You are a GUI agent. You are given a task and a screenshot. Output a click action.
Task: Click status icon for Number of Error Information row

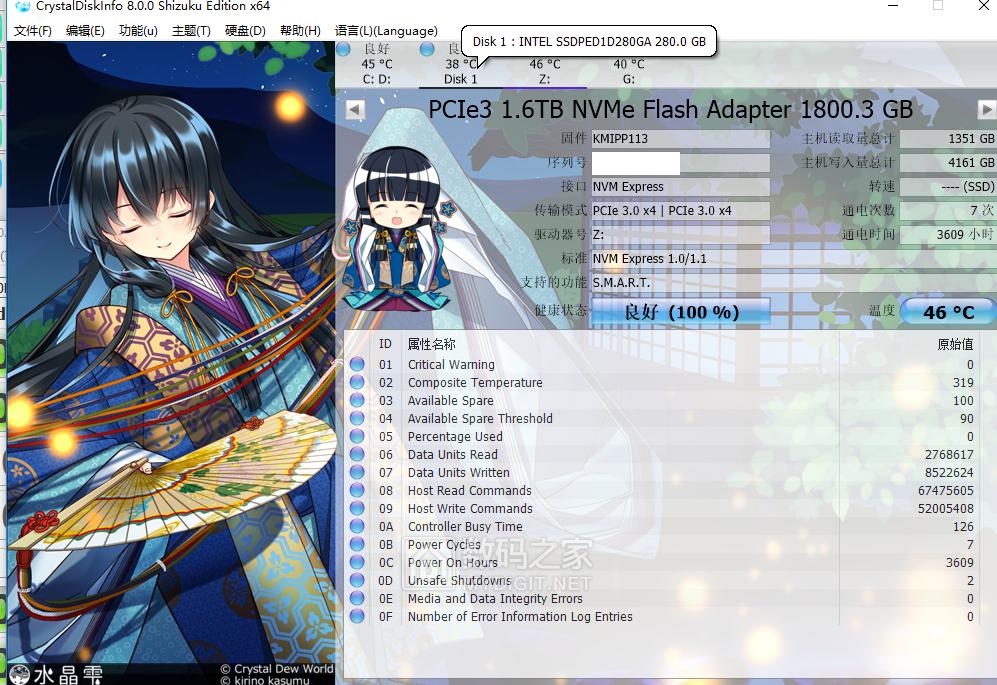[x=357, y=616]
